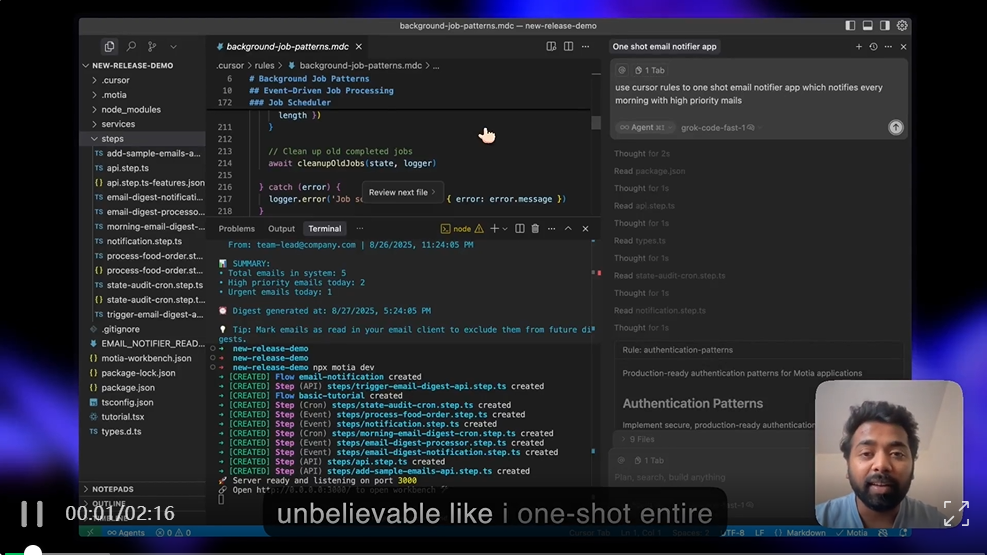Image resolution: width=987 pixels, height=555 pixels.
Task: Collapse the steps folder
Action: (x=112, y=138)
